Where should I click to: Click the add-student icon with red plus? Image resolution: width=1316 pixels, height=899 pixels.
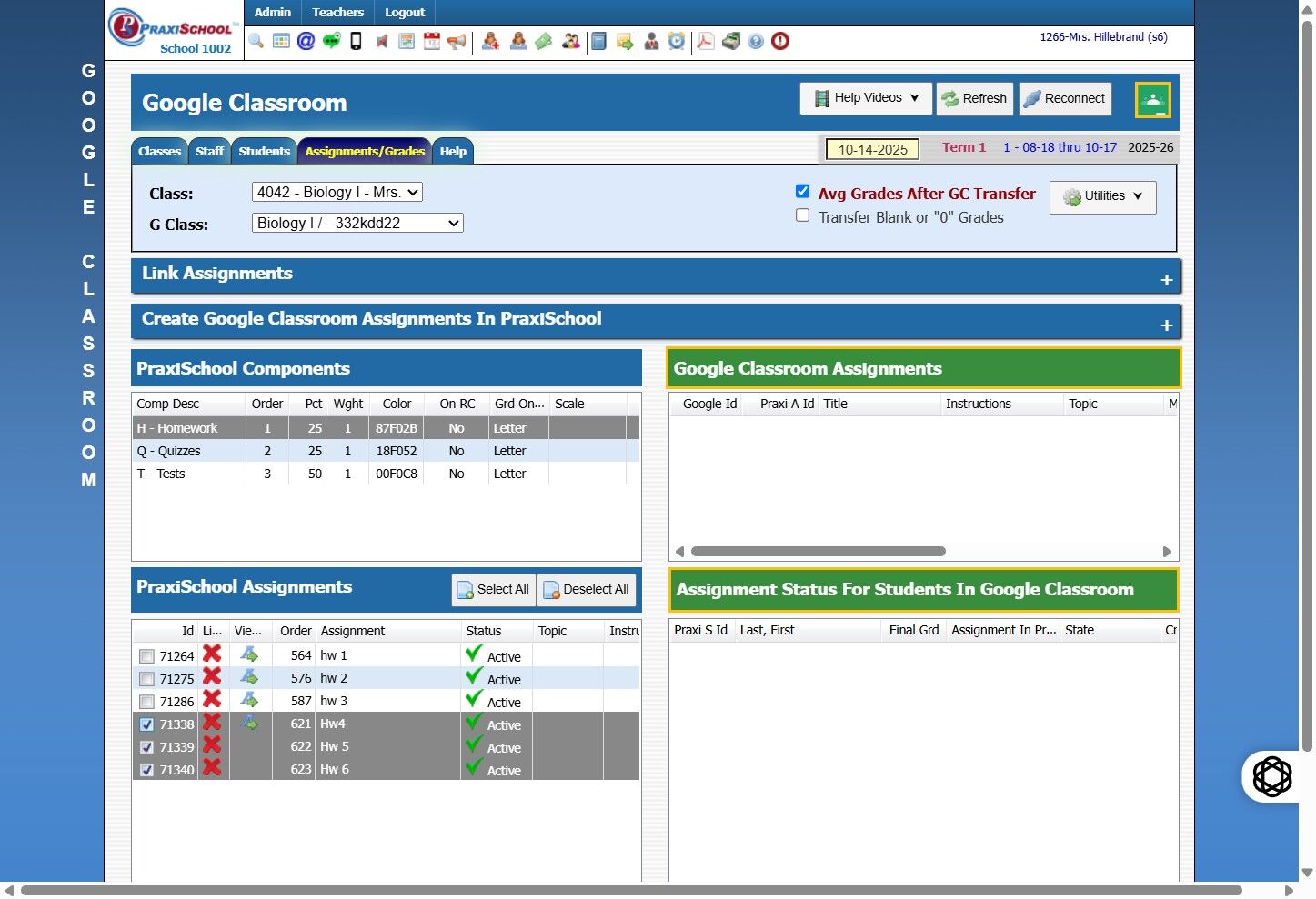click(490, 41)
